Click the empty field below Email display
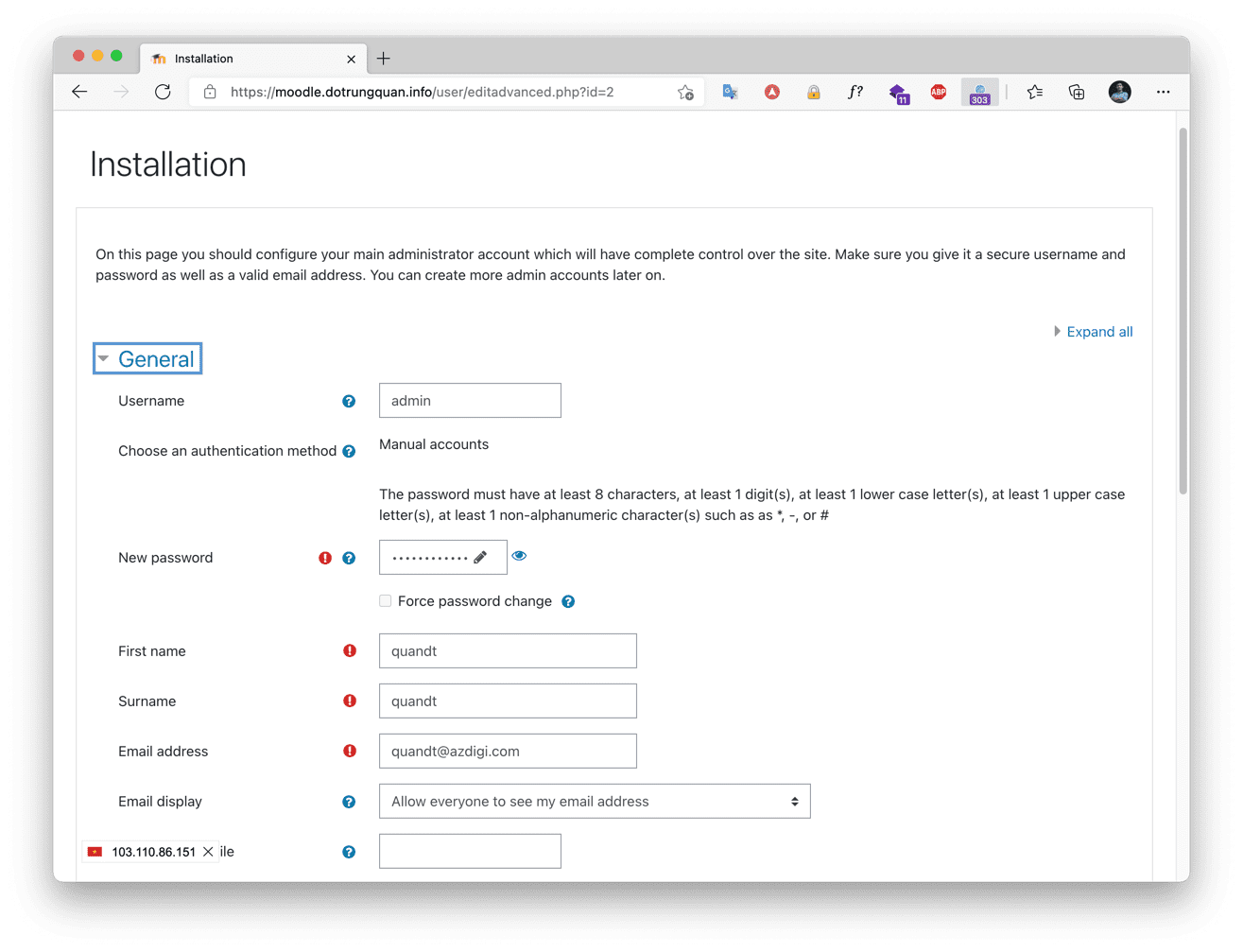The height and width of the screenshot is (952, 1243). [x=470, y=852]
